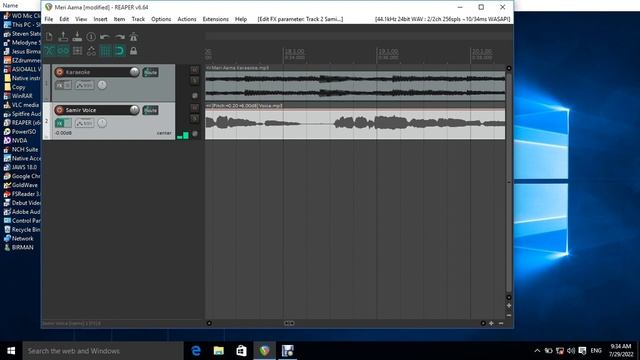Click the audio device info in menu bar

tap(442, 19)
